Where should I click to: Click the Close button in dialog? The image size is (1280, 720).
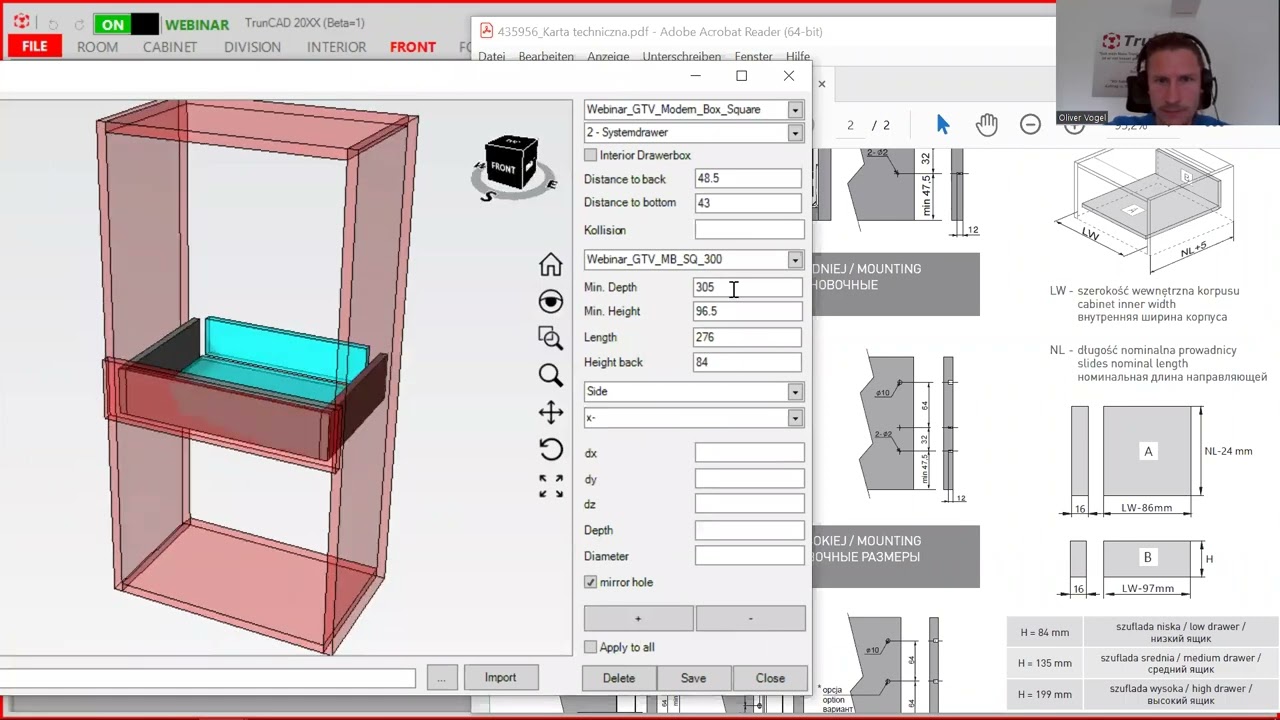click(x=770, y=678)
